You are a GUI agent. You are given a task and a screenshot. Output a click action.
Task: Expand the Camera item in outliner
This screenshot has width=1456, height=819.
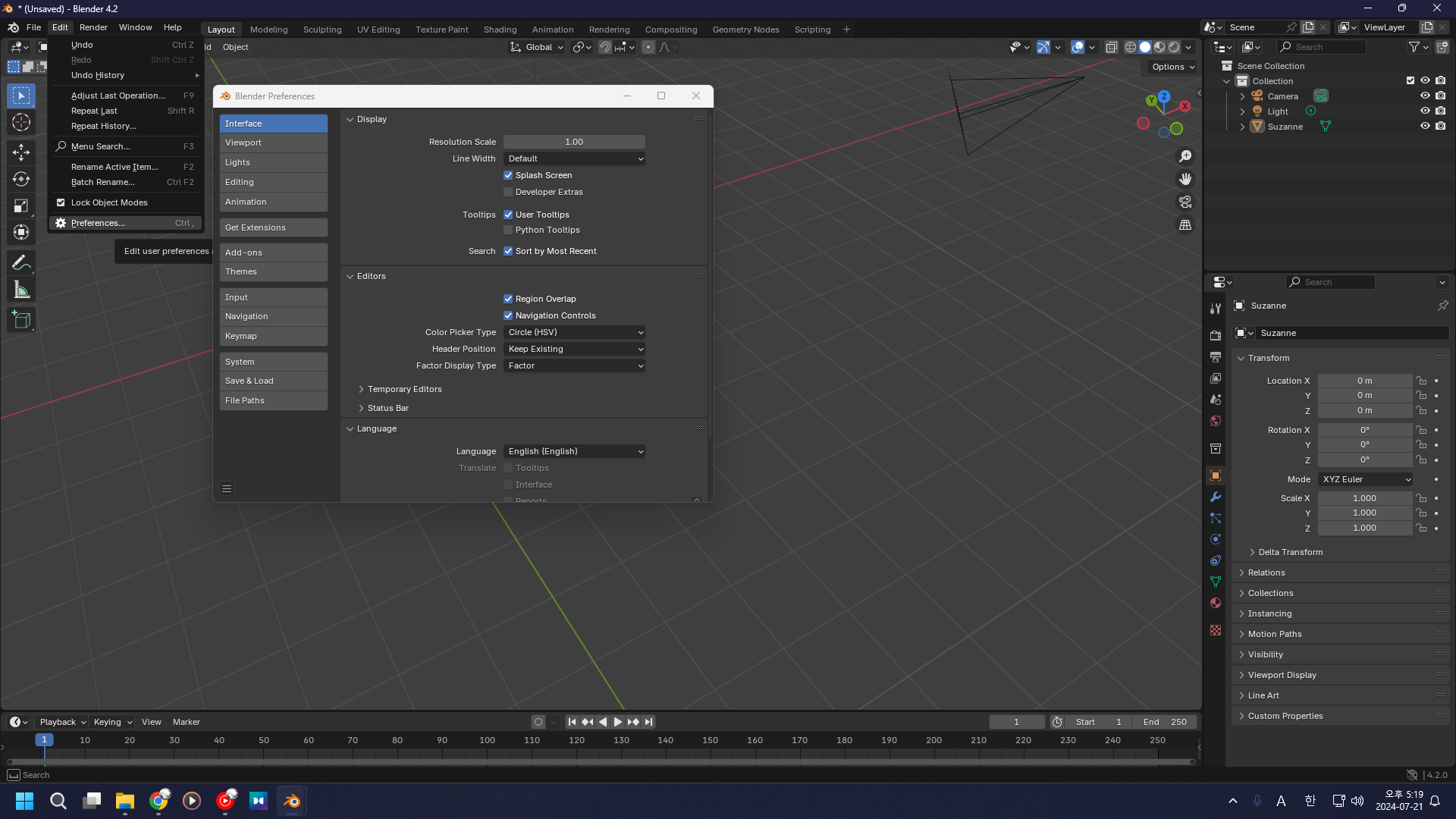1242,96
